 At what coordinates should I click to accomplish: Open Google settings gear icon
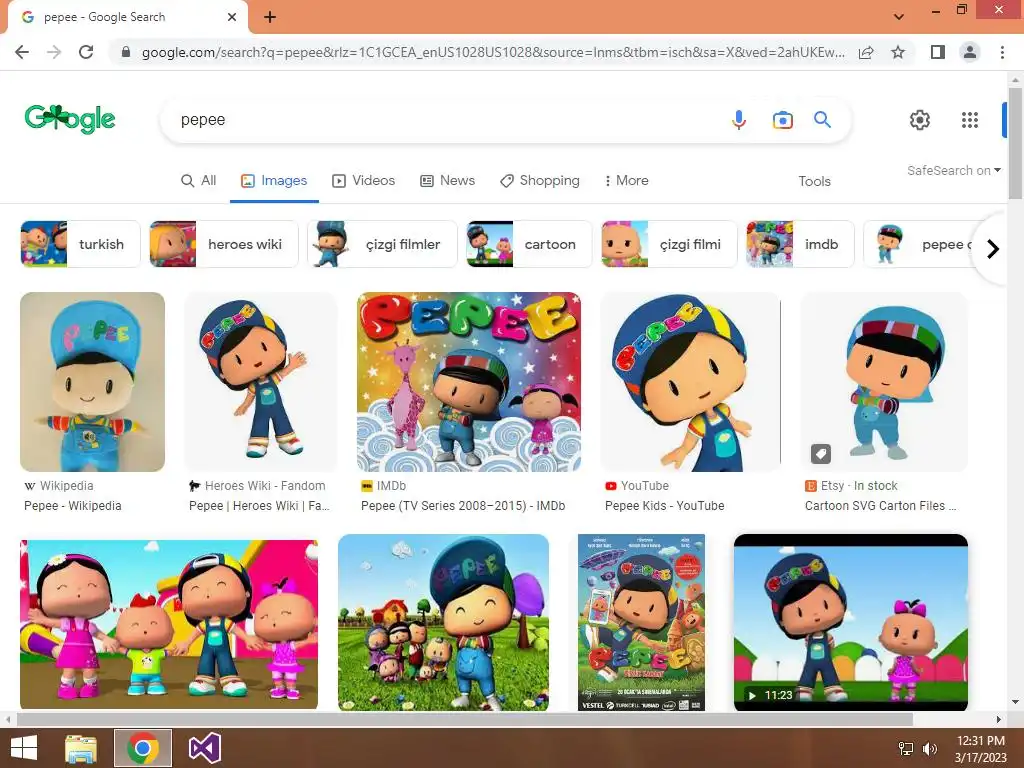click(920, 120)
